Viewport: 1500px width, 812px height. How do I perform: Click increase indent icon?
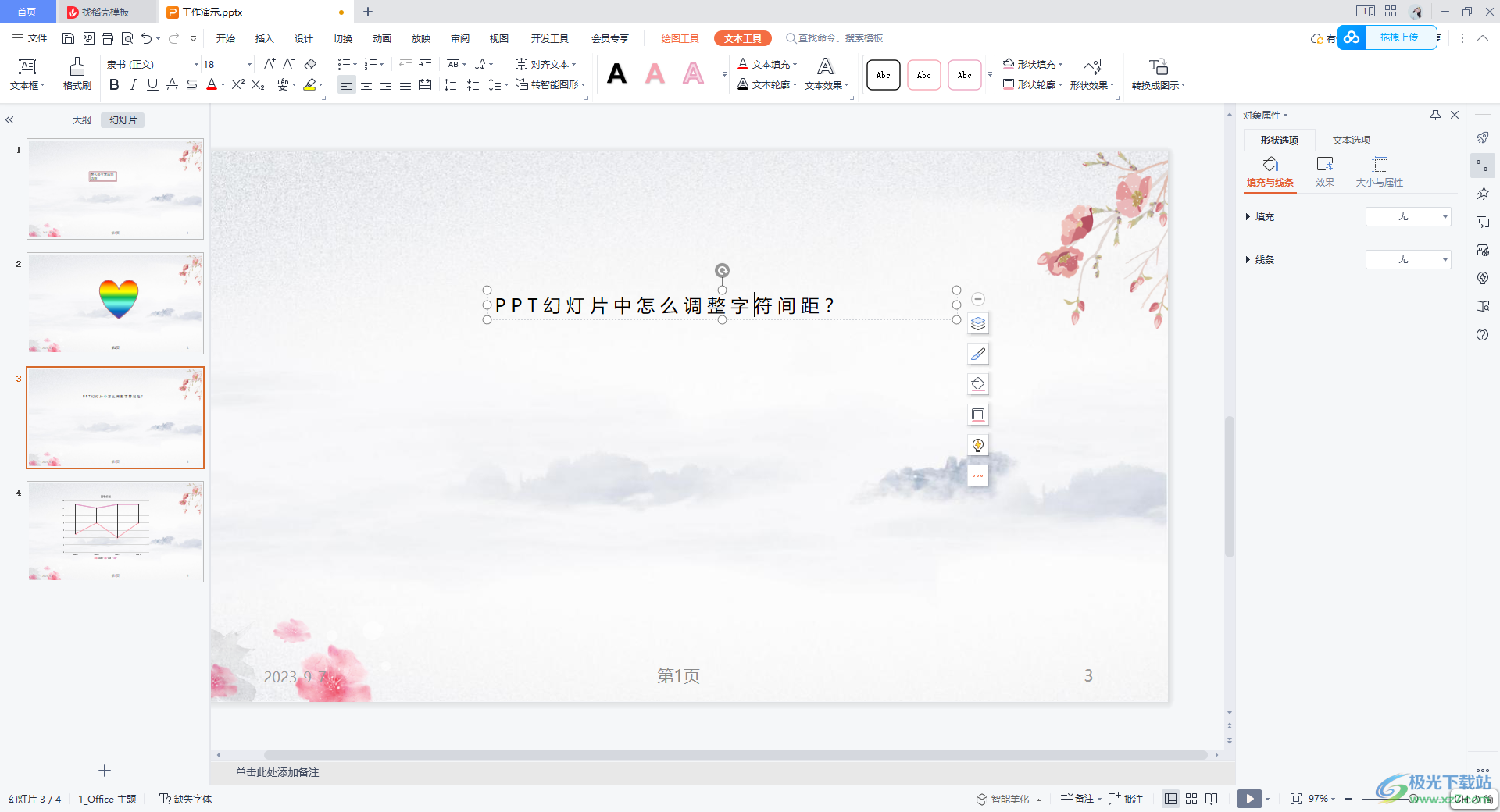pos(425,64)
